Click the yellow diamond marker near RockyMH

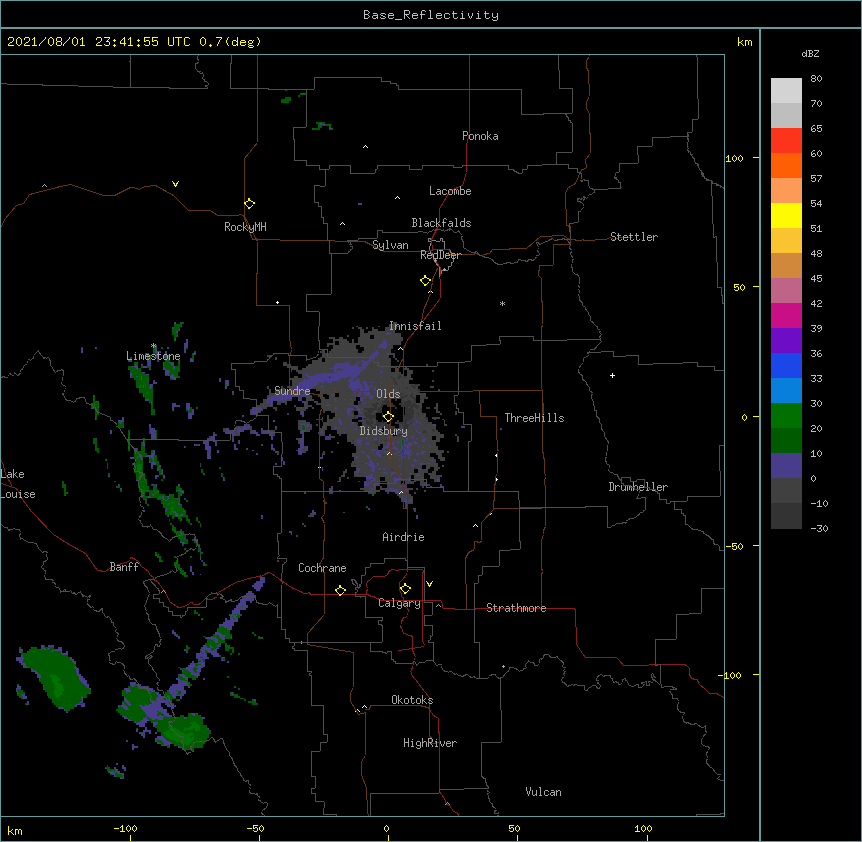(x=250, y=204)
